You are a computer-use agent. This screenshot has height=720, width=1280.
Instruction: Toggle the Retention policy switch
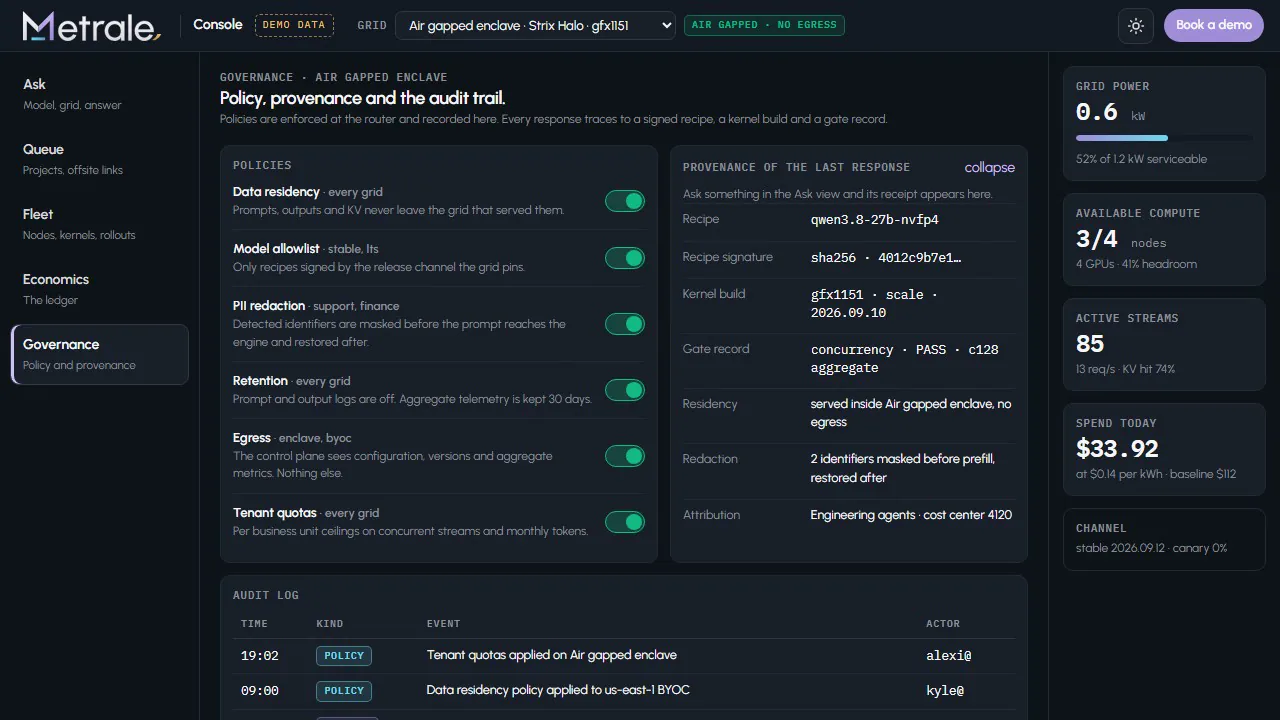625,390
